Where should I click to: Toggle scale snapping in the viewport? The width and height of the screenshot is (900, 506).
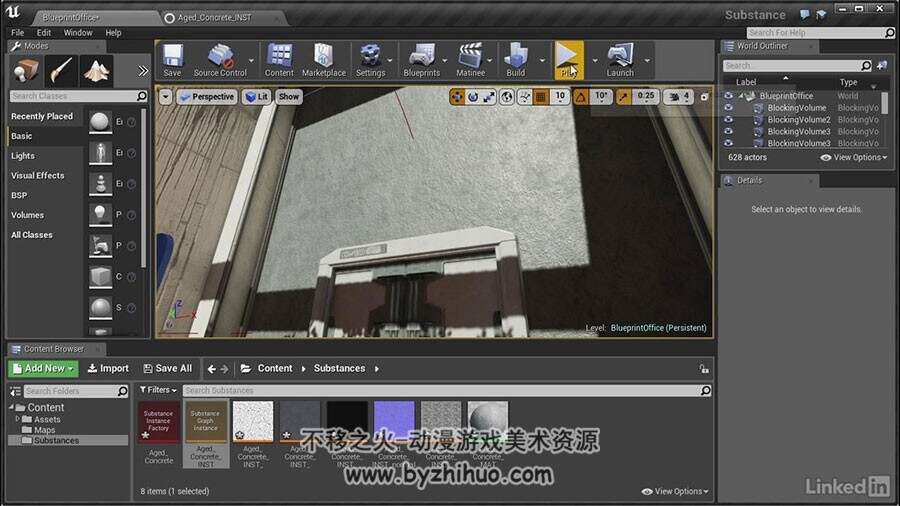[623, 97]
